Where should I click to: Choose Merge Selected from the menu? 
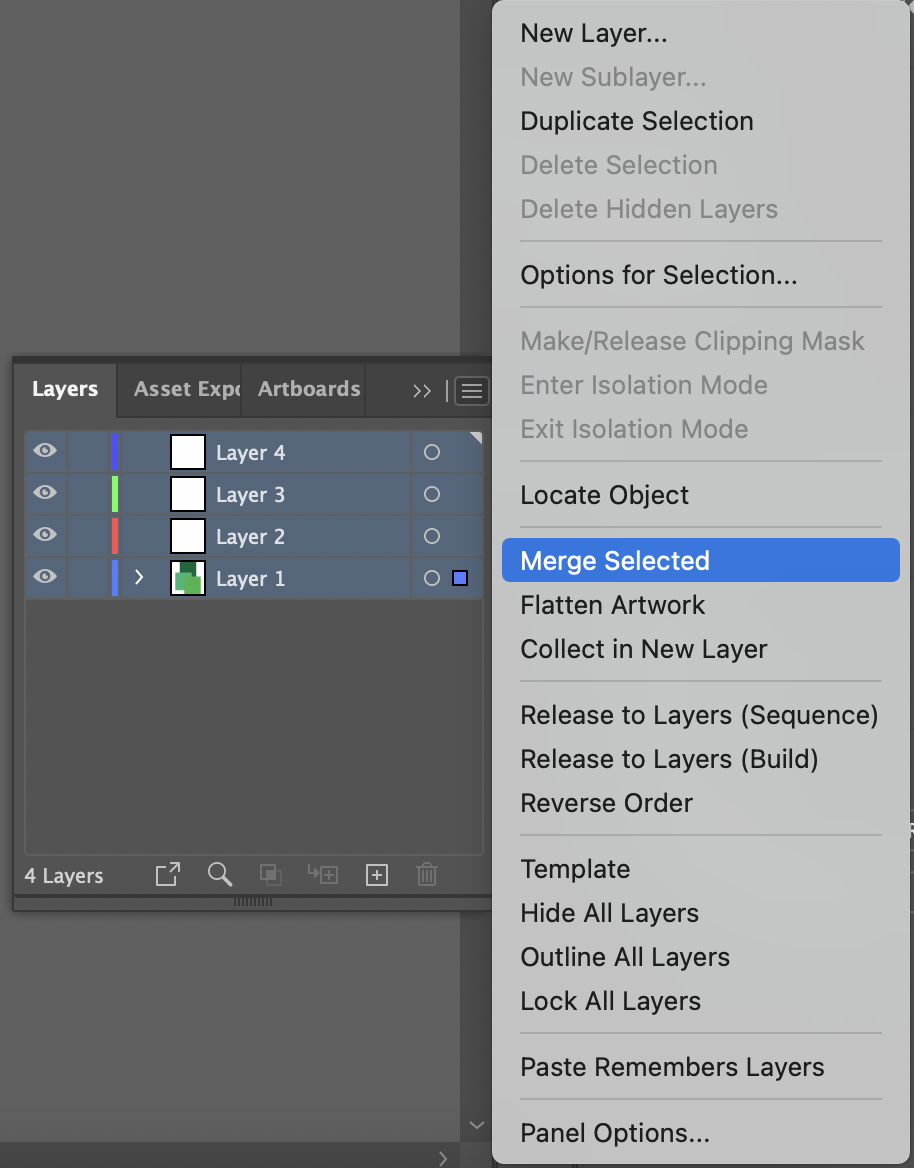615,561
